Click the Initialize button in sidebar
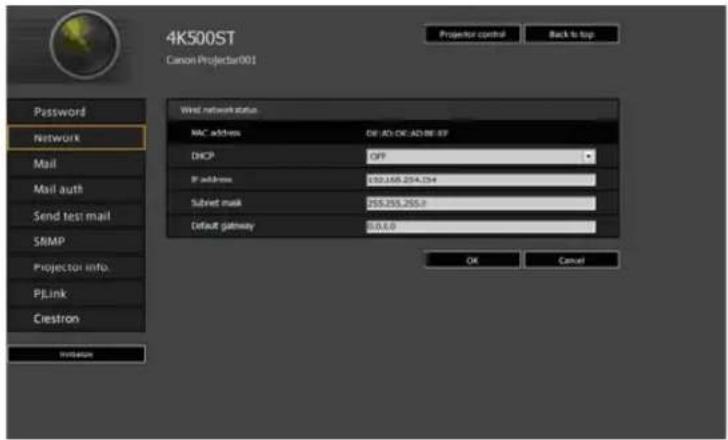The height and width of the screenshot is (440, 728). pos(77,354)
